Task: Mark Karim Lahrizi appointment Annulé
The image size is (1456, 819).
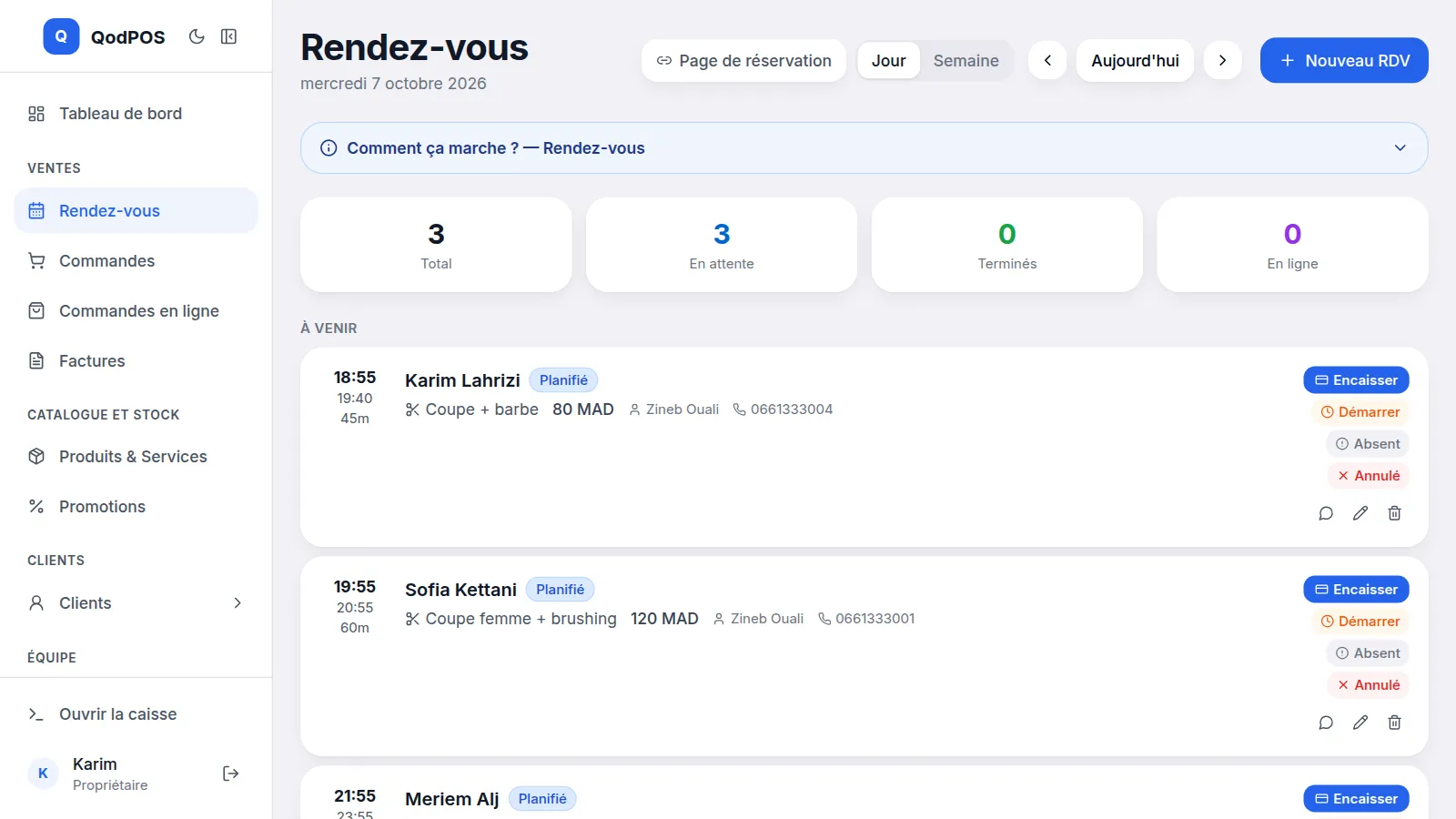Action: coord(1369,476)
